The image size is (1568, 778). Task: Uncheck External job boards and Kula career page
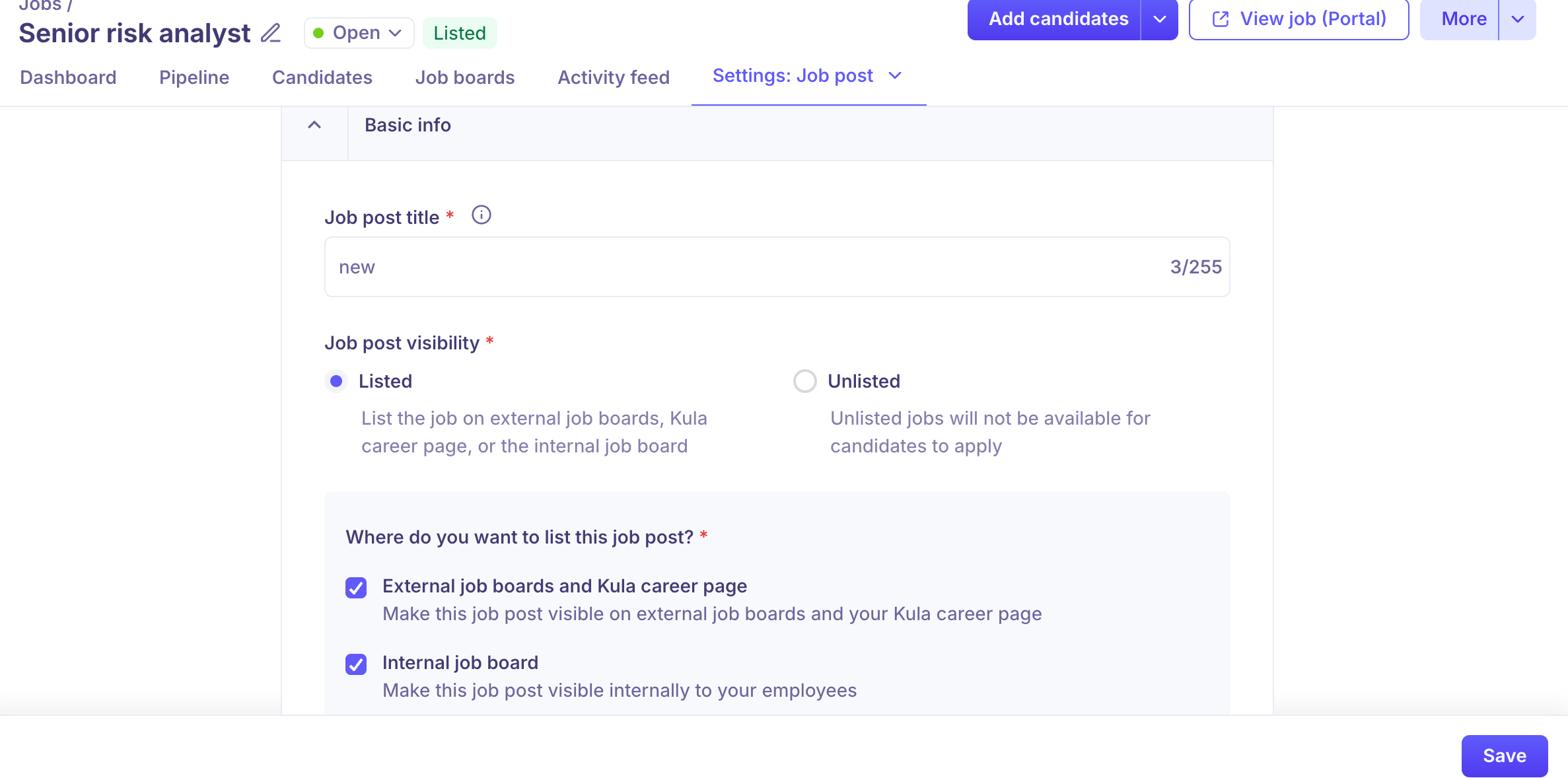(356, 587)
